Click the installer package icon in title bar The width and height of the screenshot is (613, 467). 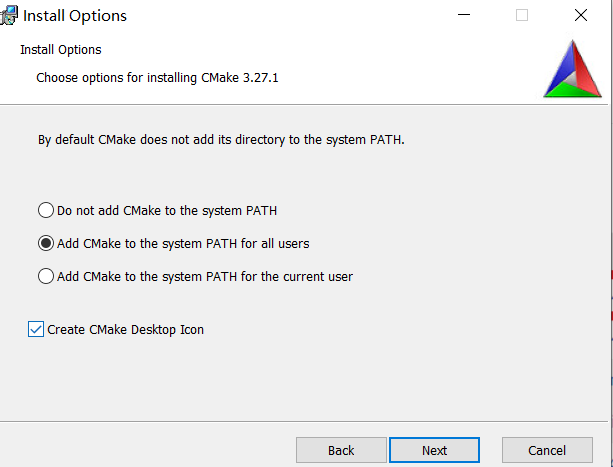coord(9,16)
